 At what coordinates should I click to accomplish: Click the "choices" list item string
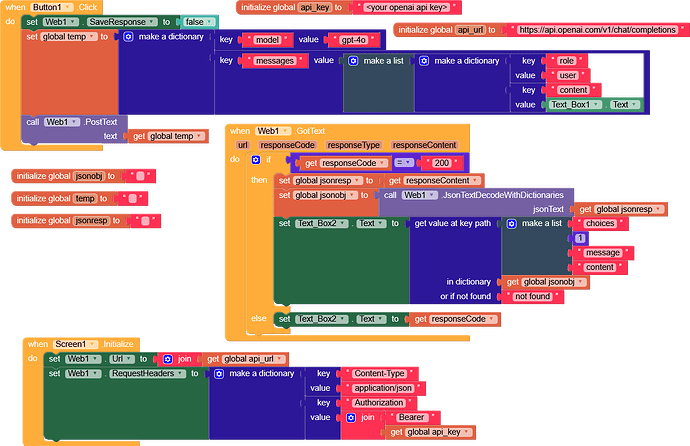coord(600,223)
